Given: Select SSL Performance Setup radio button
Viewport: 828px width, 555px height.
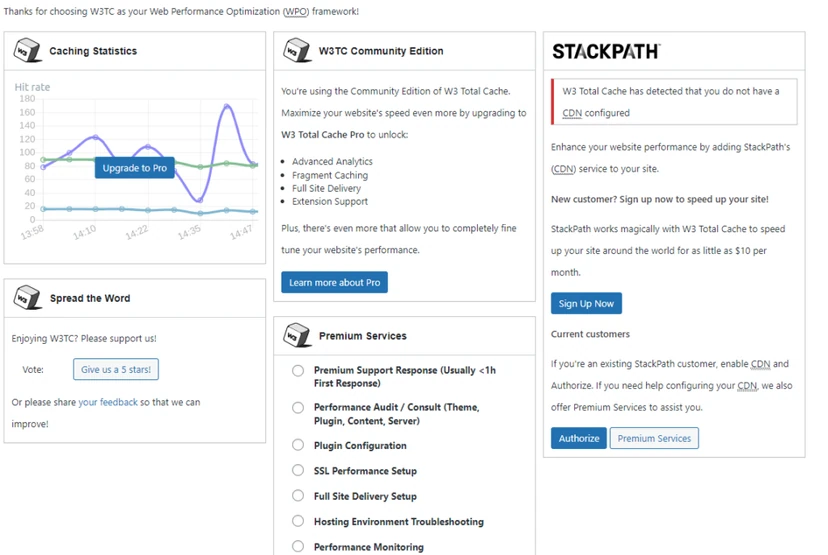Looking at the screenshot, I should click(x=298, y=470).
